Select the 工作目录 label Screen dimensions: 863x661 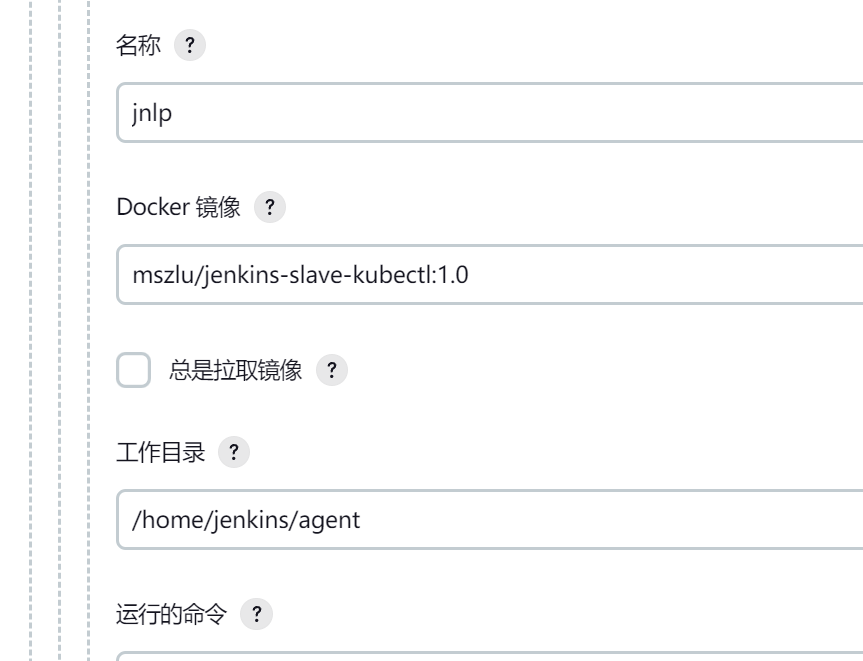click(x=161, y=452)
